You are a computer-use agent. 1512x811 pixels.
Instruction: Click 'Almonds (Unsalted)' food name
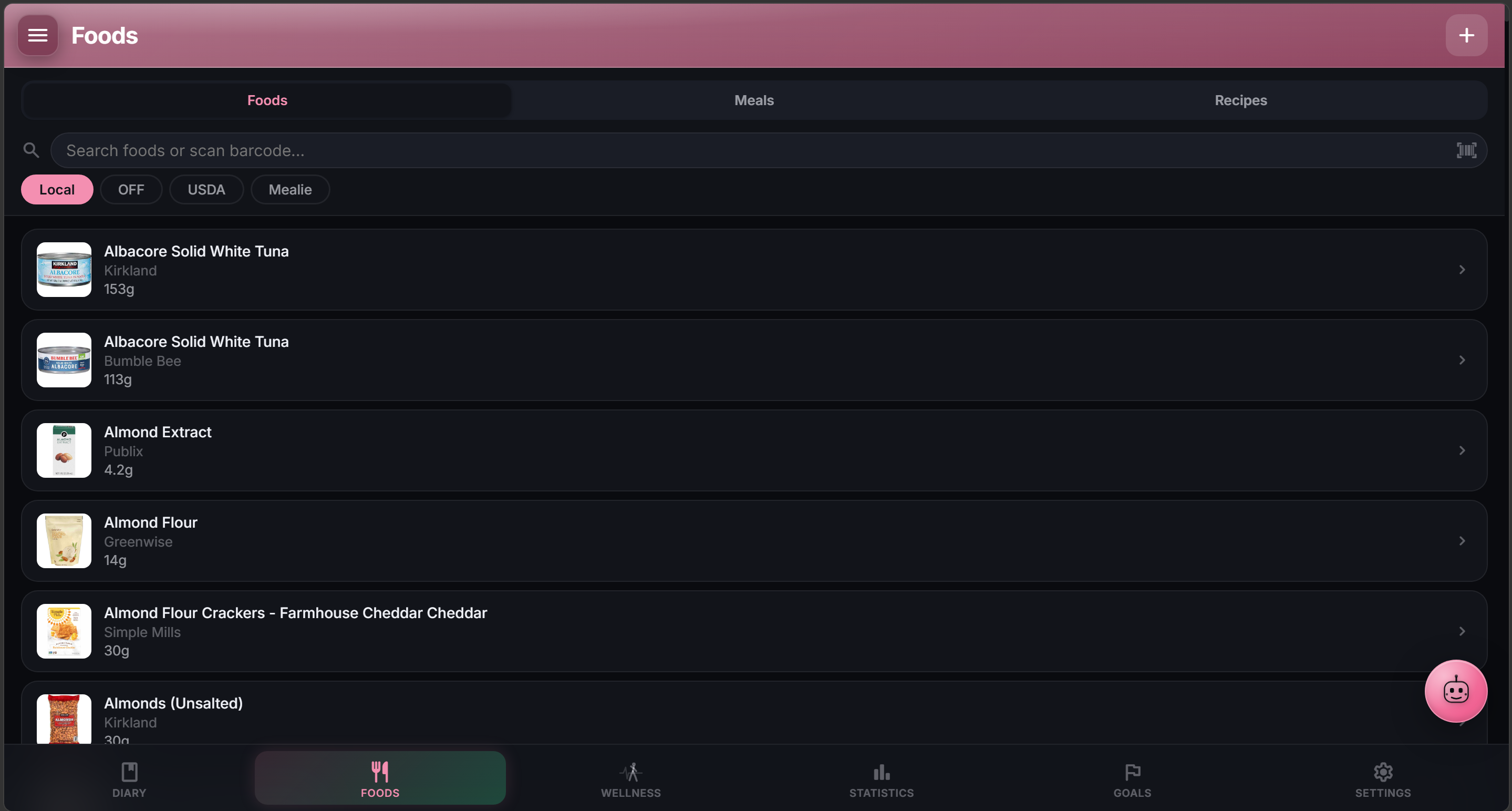click(174, 704)
